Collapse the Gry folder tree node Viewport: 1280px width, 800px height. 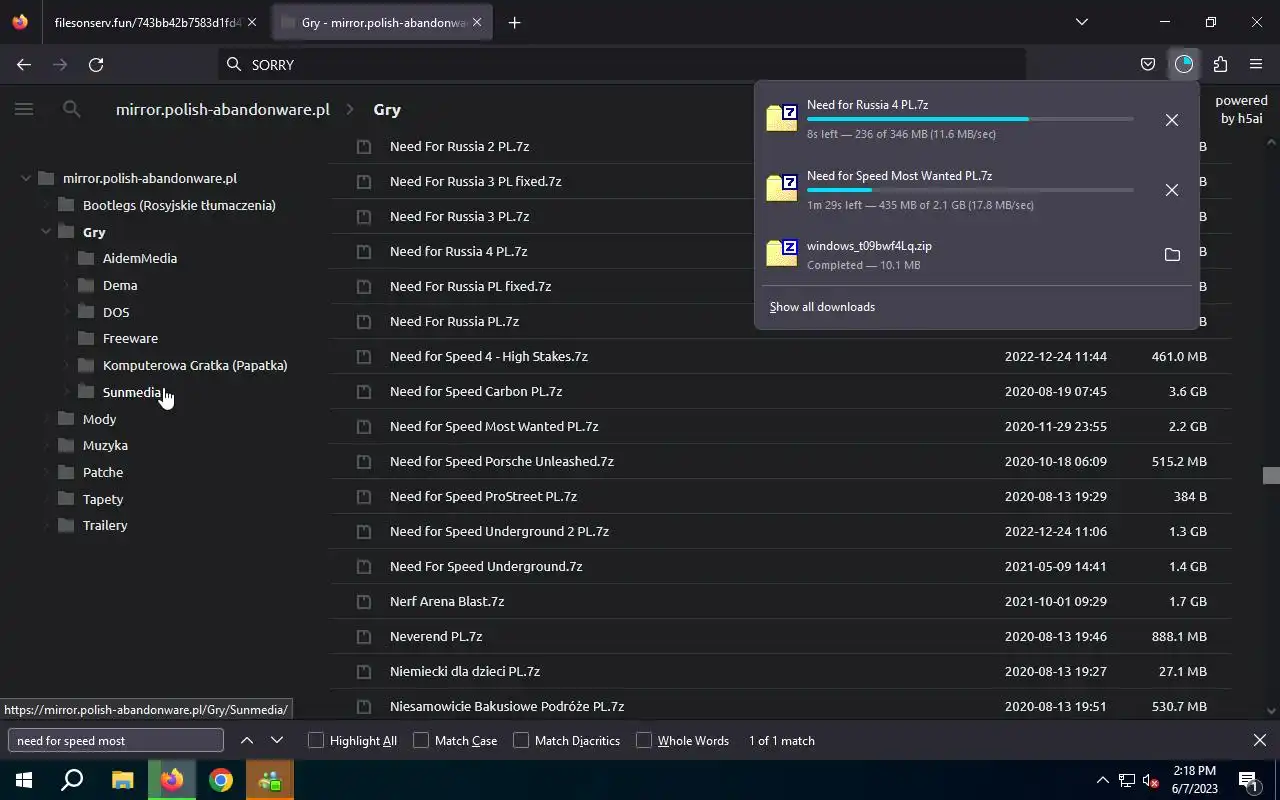coord(46,231)
